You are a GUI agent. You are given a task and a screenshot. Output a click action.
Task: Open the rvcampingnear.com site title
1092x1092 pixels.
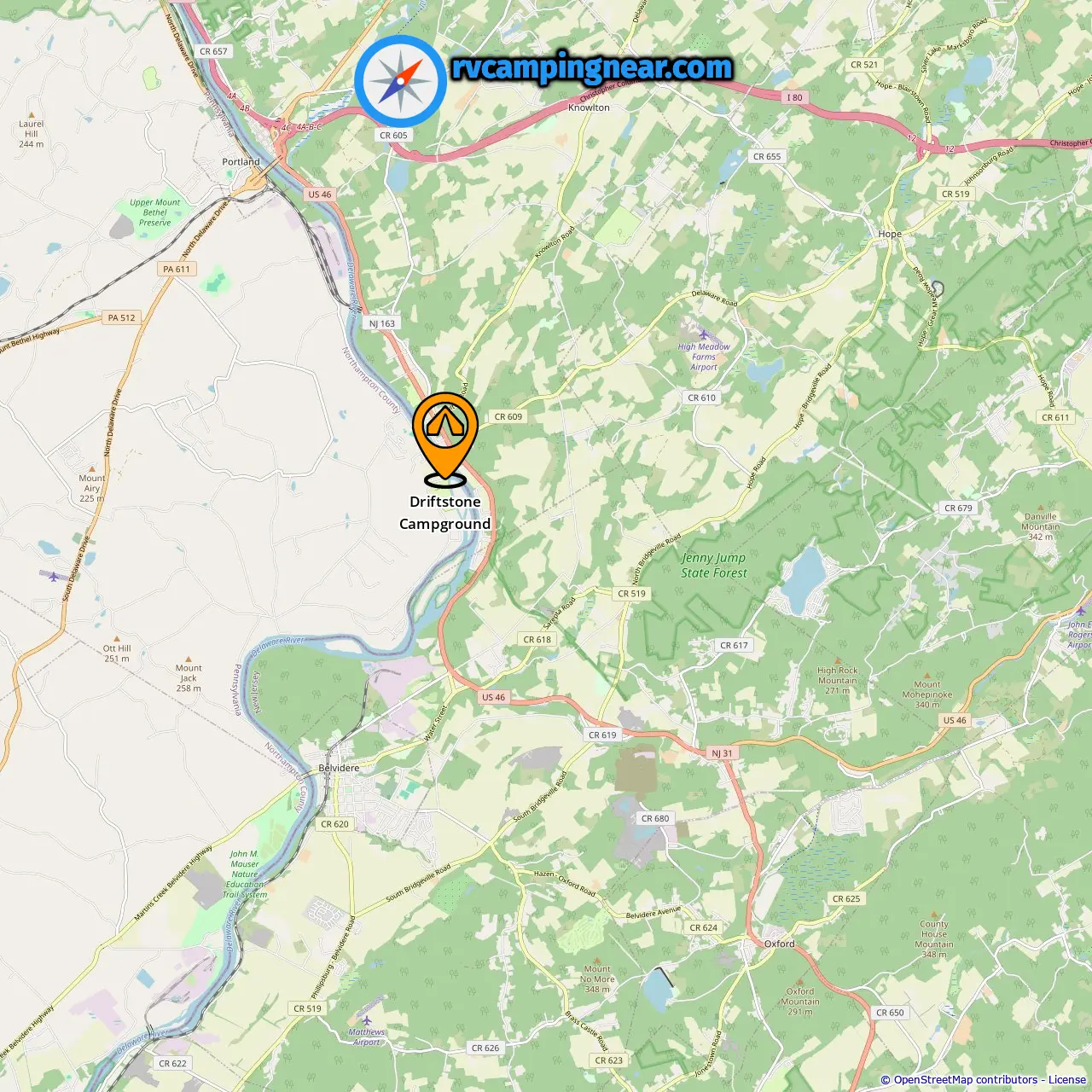pyautogui.click(x=592, y=67)
